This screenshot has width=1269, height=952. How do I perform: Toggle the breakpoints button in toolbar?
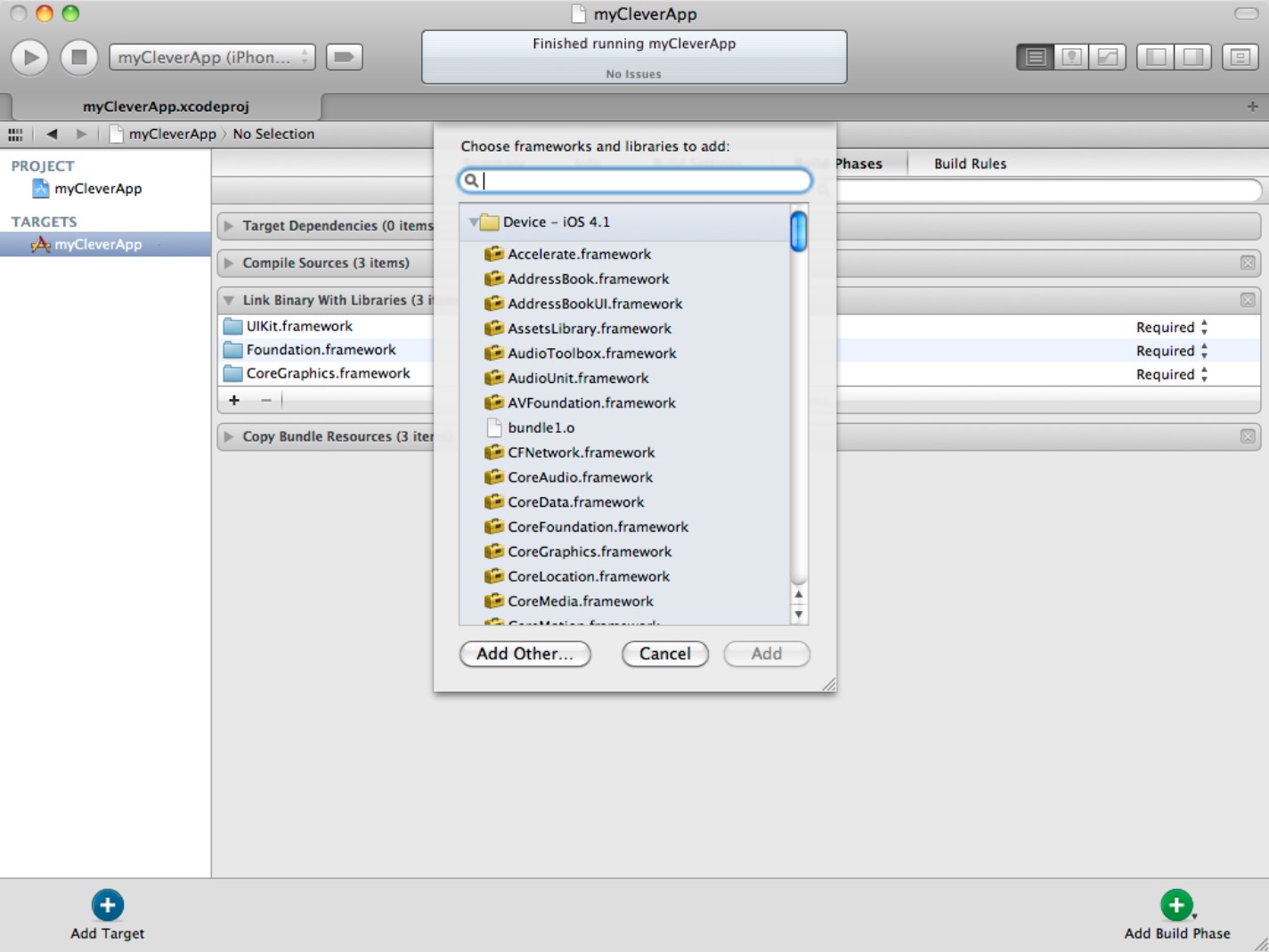(344, 57)
